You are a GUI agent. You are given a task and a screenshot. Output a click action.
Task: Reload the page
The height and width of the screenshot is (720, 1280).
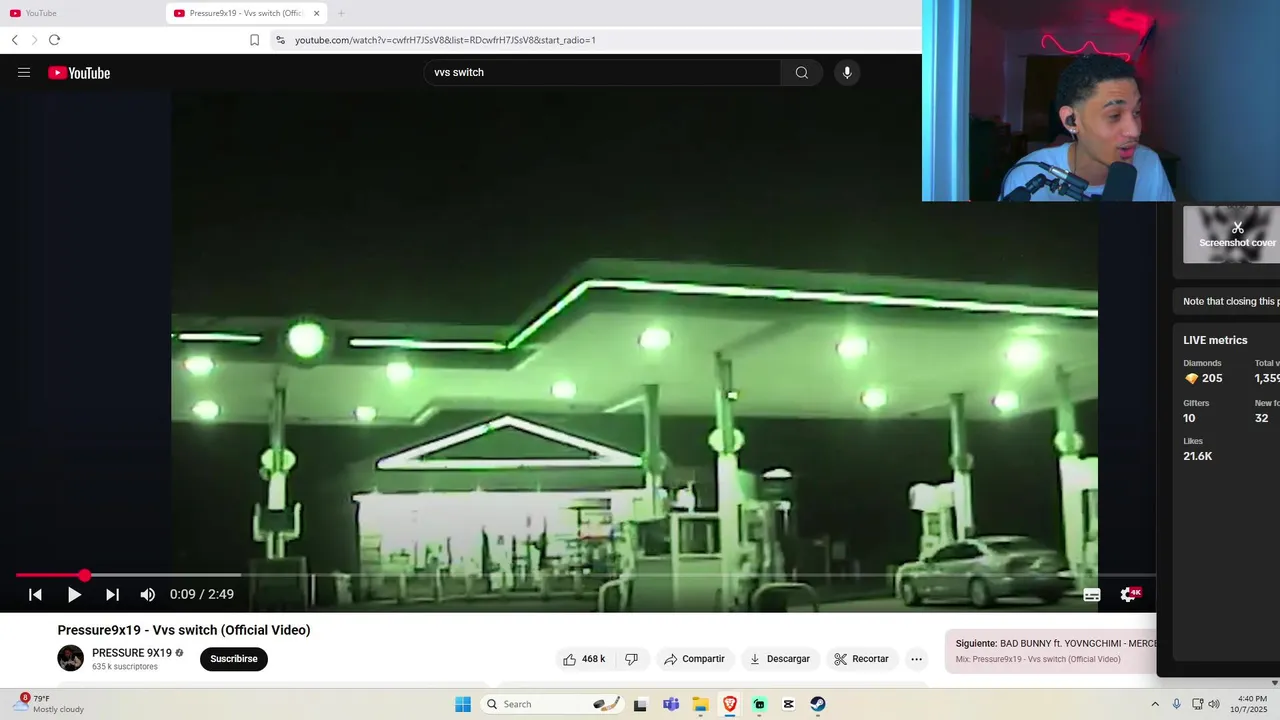tap(54, 40)
